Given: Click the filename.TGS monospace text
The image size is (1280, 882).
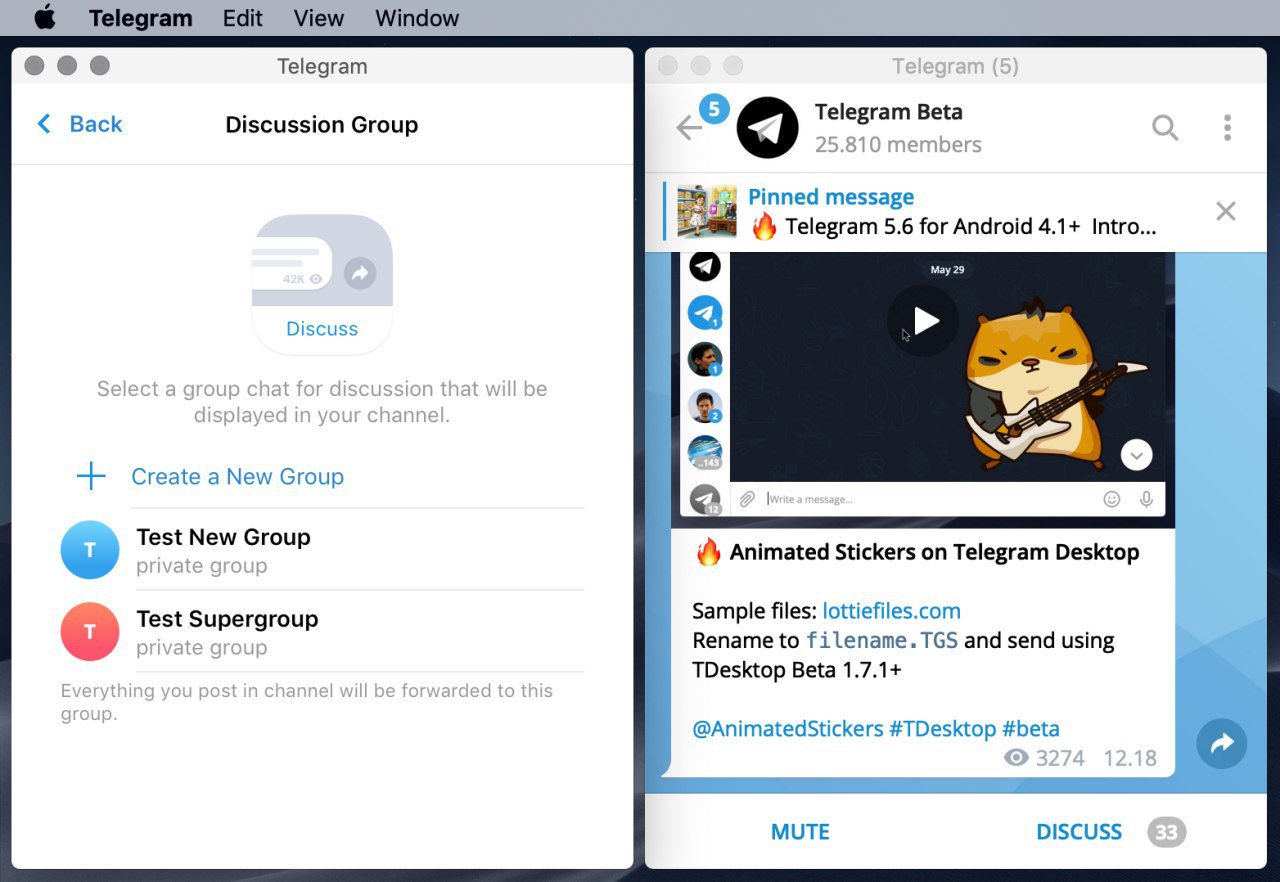Looking at the screenshot, I should [x=882, y=641].
